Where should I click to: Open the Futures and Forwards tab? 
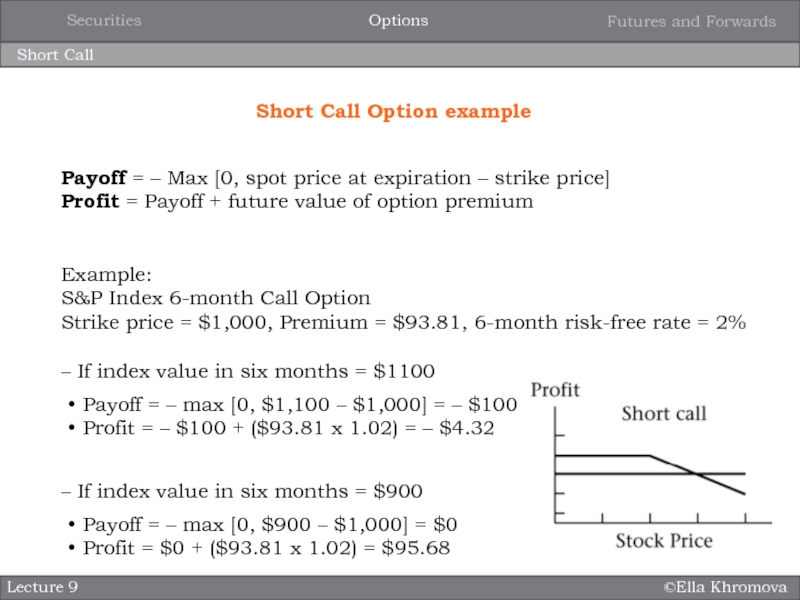click(691, 21)
